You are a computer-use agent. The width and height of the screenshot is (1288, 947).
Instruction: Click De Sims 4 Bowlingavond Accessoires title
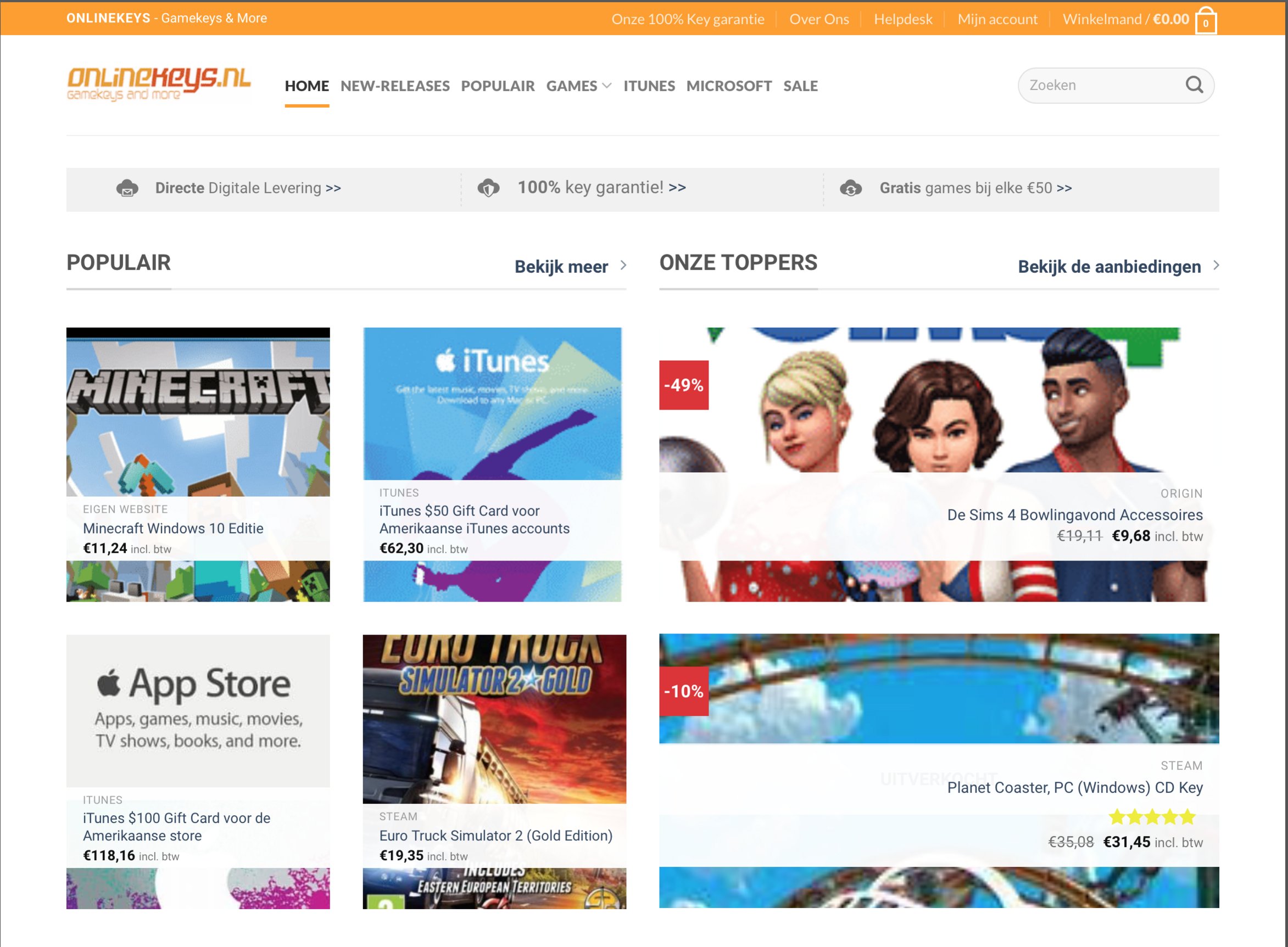pyautogui.click(x=1075, y=515)
